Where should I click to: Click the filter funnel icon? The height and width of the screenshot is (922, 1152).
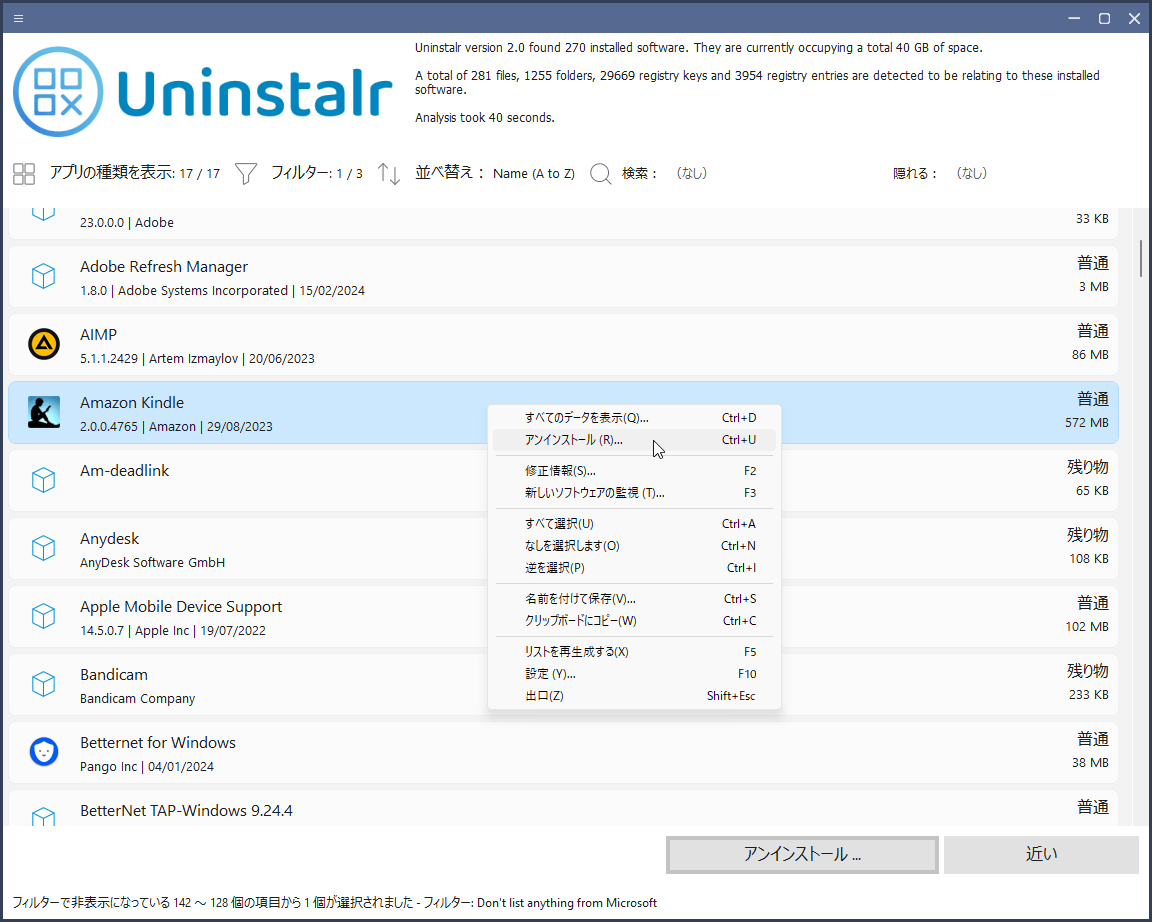(x=244, y=173)
